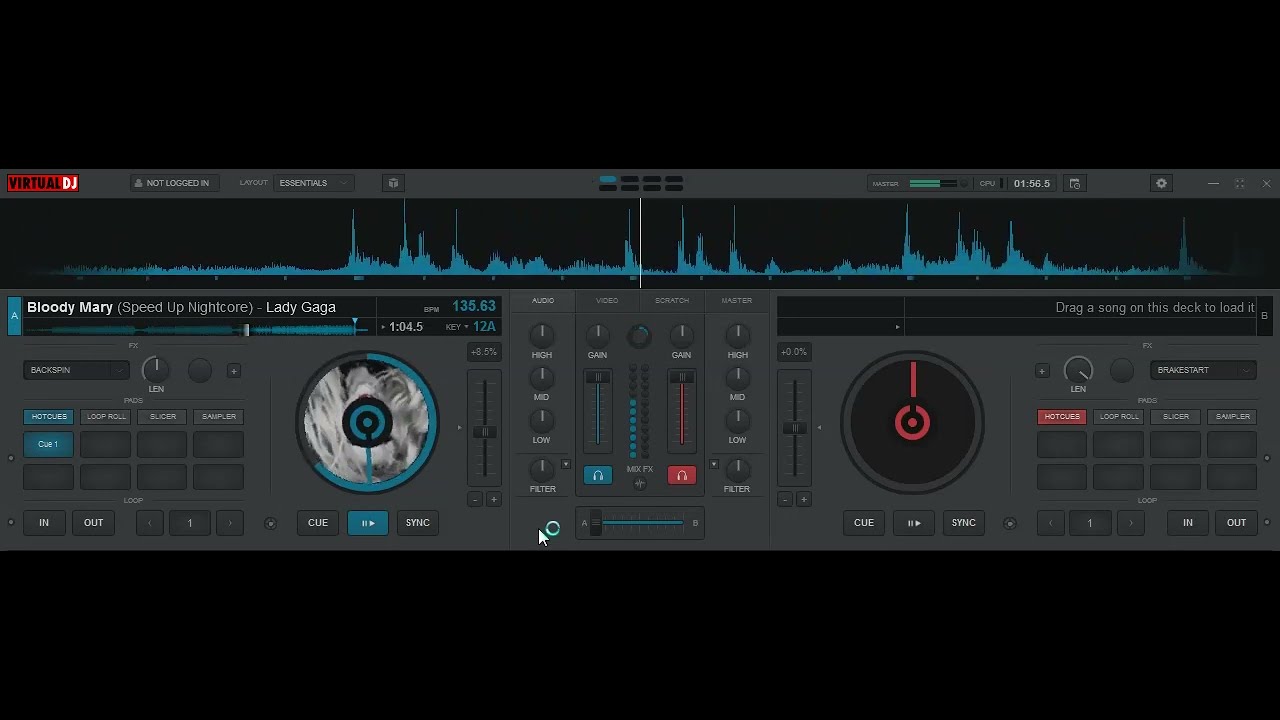The height and width of the screenshot is (720, 1280).
Task: Click the cube icon beside the layout dropdown
Action: (x=393, y=183)
